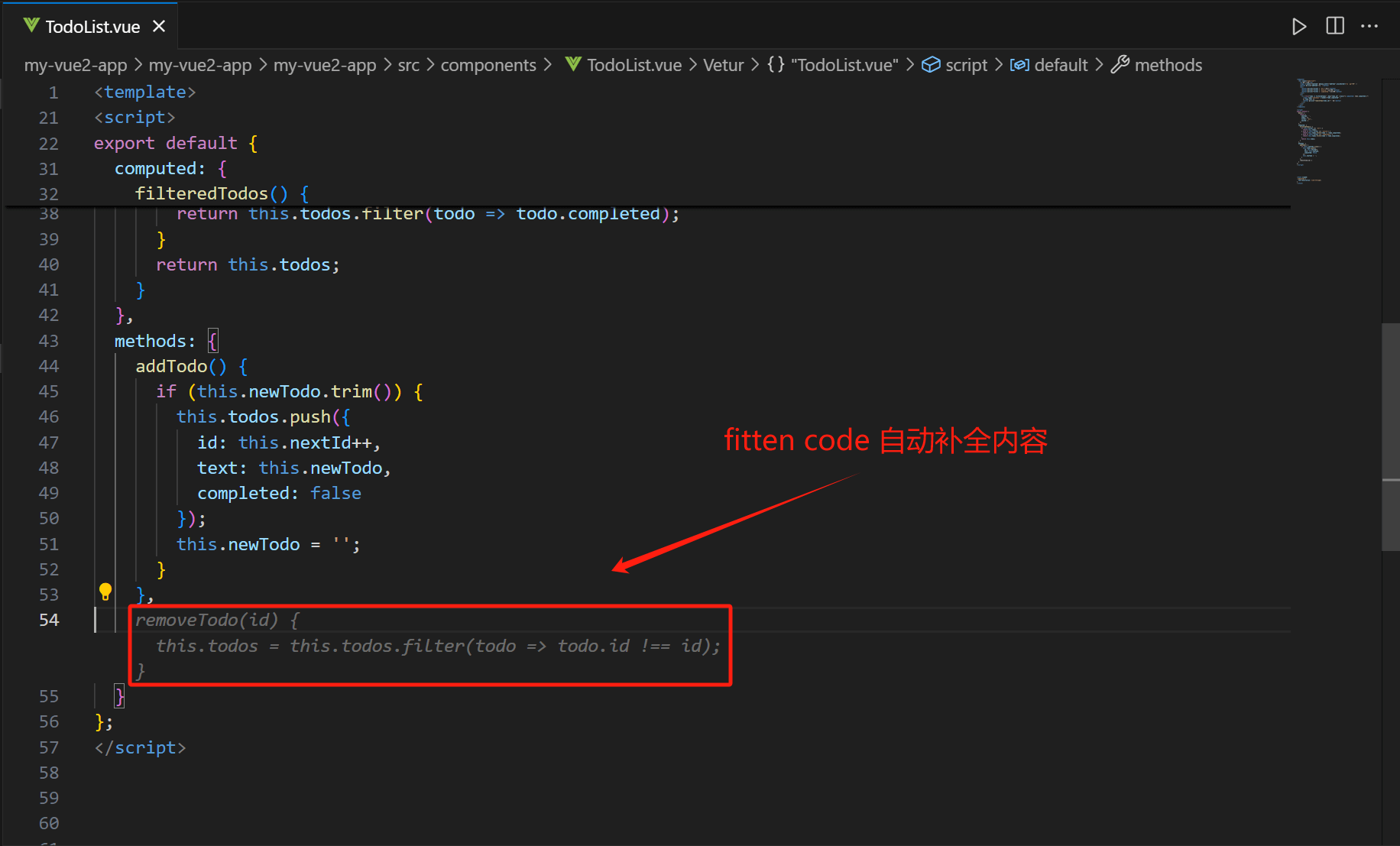
Task: Open the src breadcrumb dropdown
Action: (408, 65)
